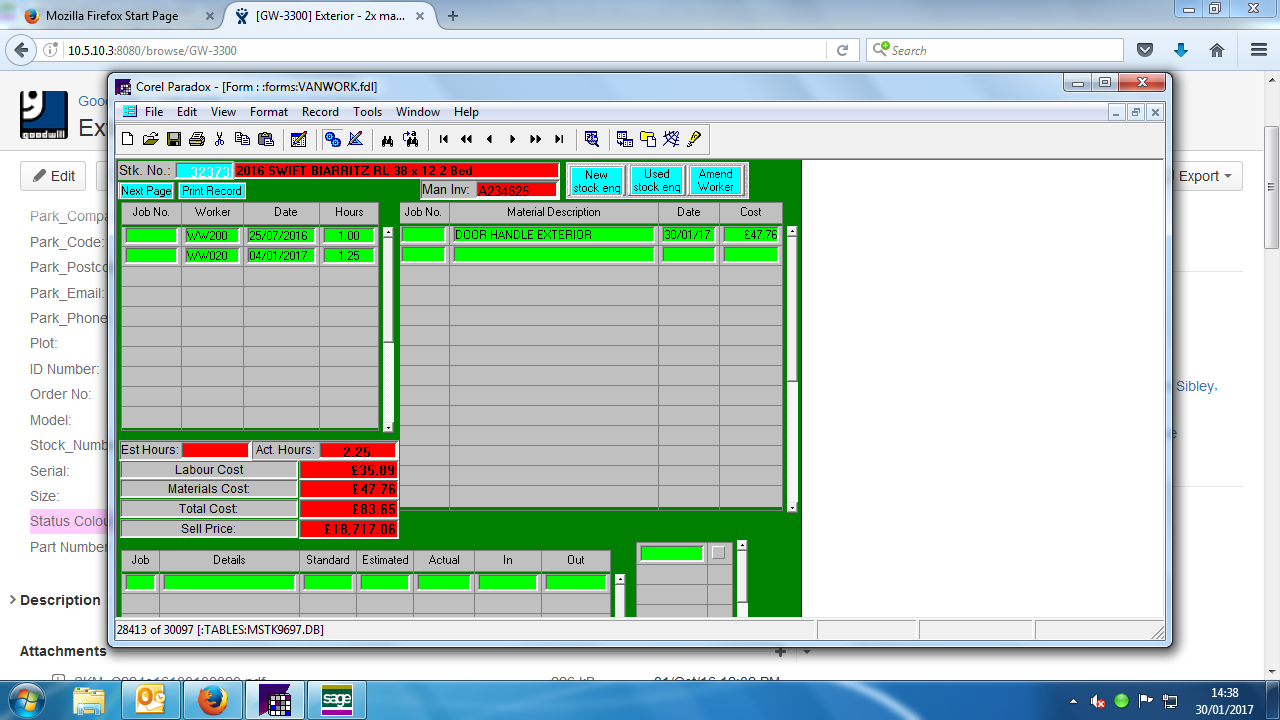Image resolution: width=1280 pixels, height=720 pixels.
Task: Save using the floppy disk icon
Action: tap(174, 139)
